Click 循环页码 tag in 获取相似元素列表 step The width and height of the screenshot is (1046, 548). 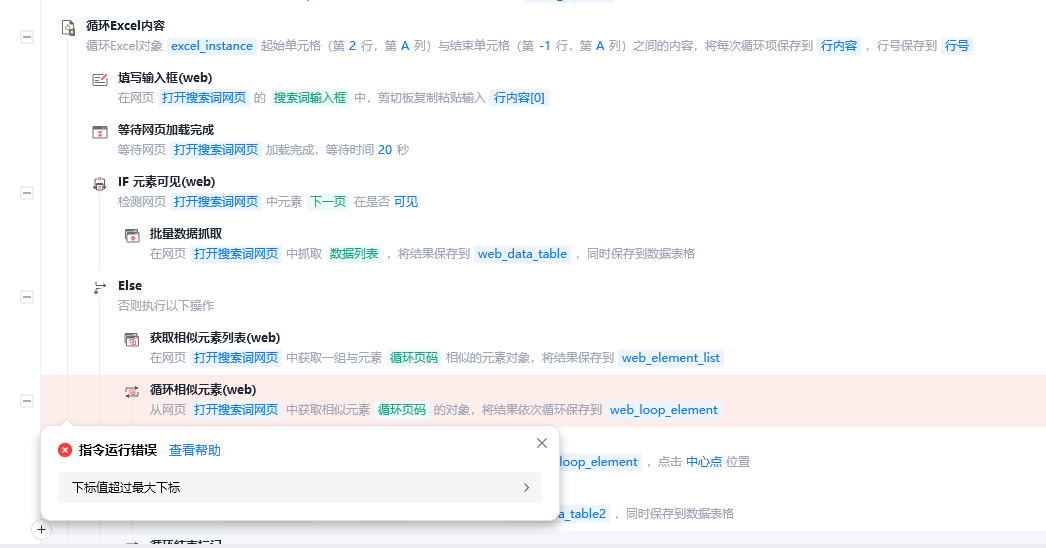click(414, 358)
